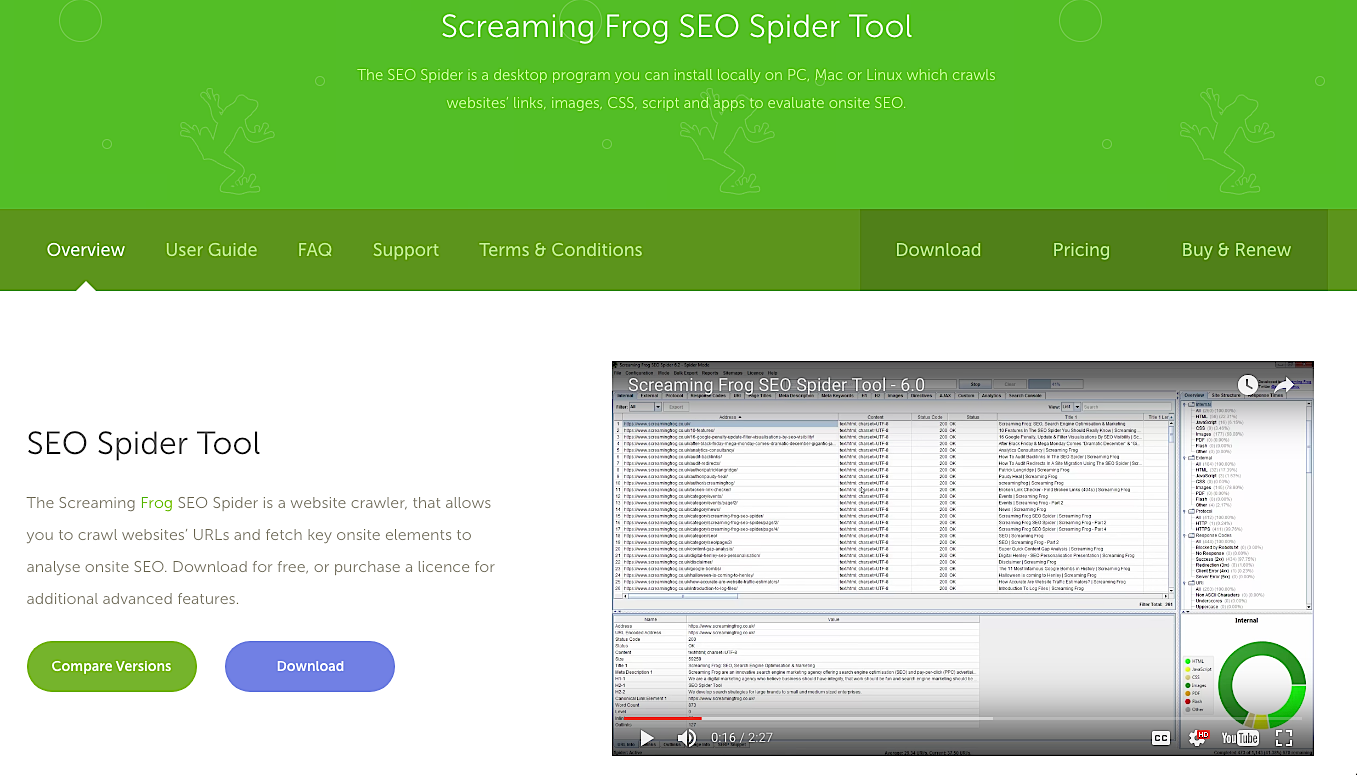This screenshot has width=1357, height=775.
Task: Open the Pricing navigation item
Action: click(x=1081, y=250)
